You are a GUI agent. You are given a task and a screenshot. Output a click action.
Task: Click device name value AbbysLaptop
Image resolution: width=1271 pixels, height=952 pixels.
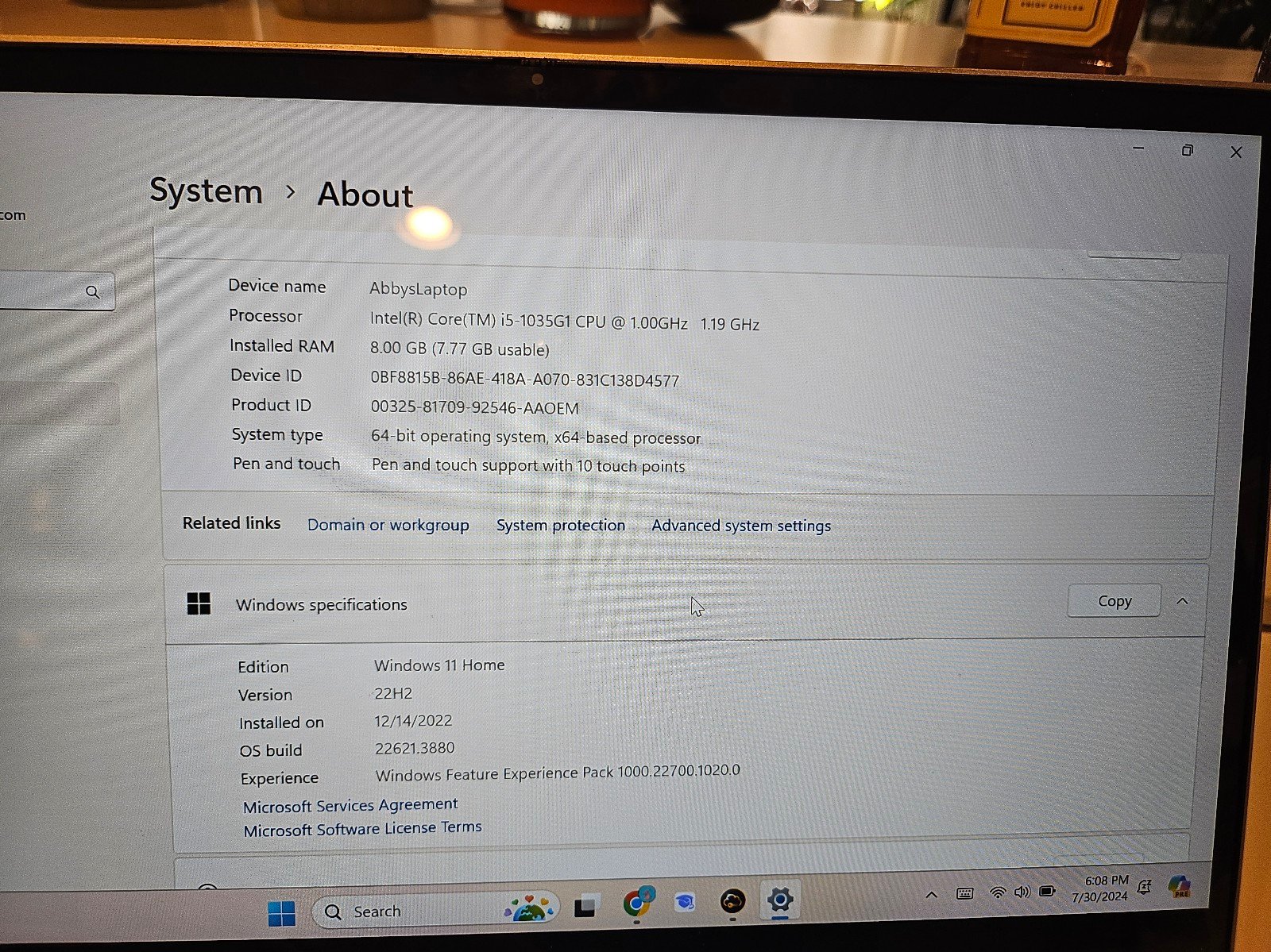click(x=419, y=289)
